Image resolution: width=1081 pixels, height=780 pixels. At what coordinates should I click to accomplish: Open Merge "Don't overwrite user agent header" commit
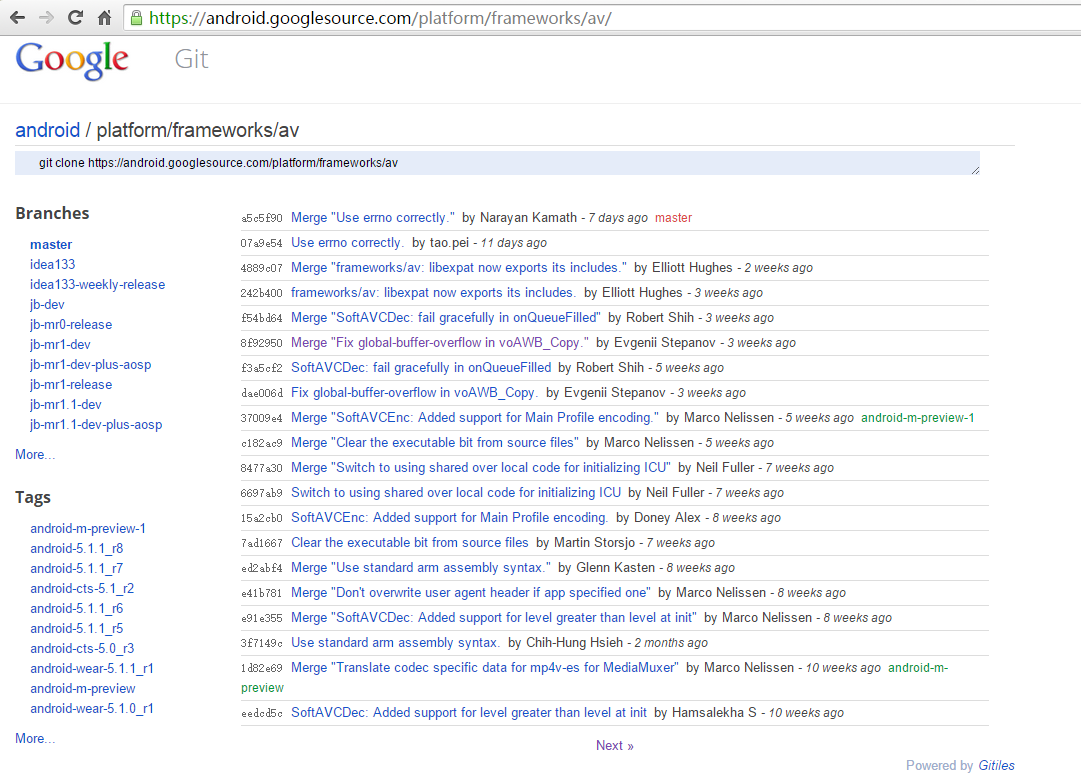click(x=471, y=592)
